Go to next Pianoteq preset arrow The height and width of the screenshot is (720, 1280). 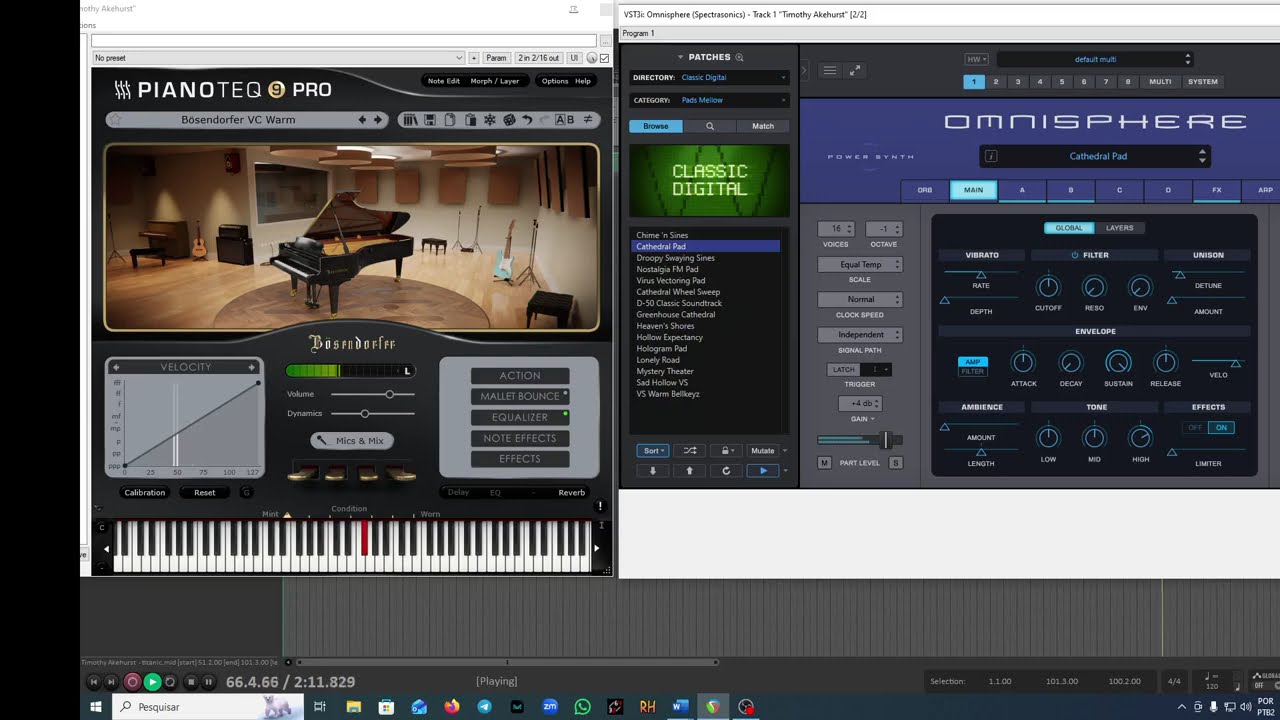click(x=378, y=120)
